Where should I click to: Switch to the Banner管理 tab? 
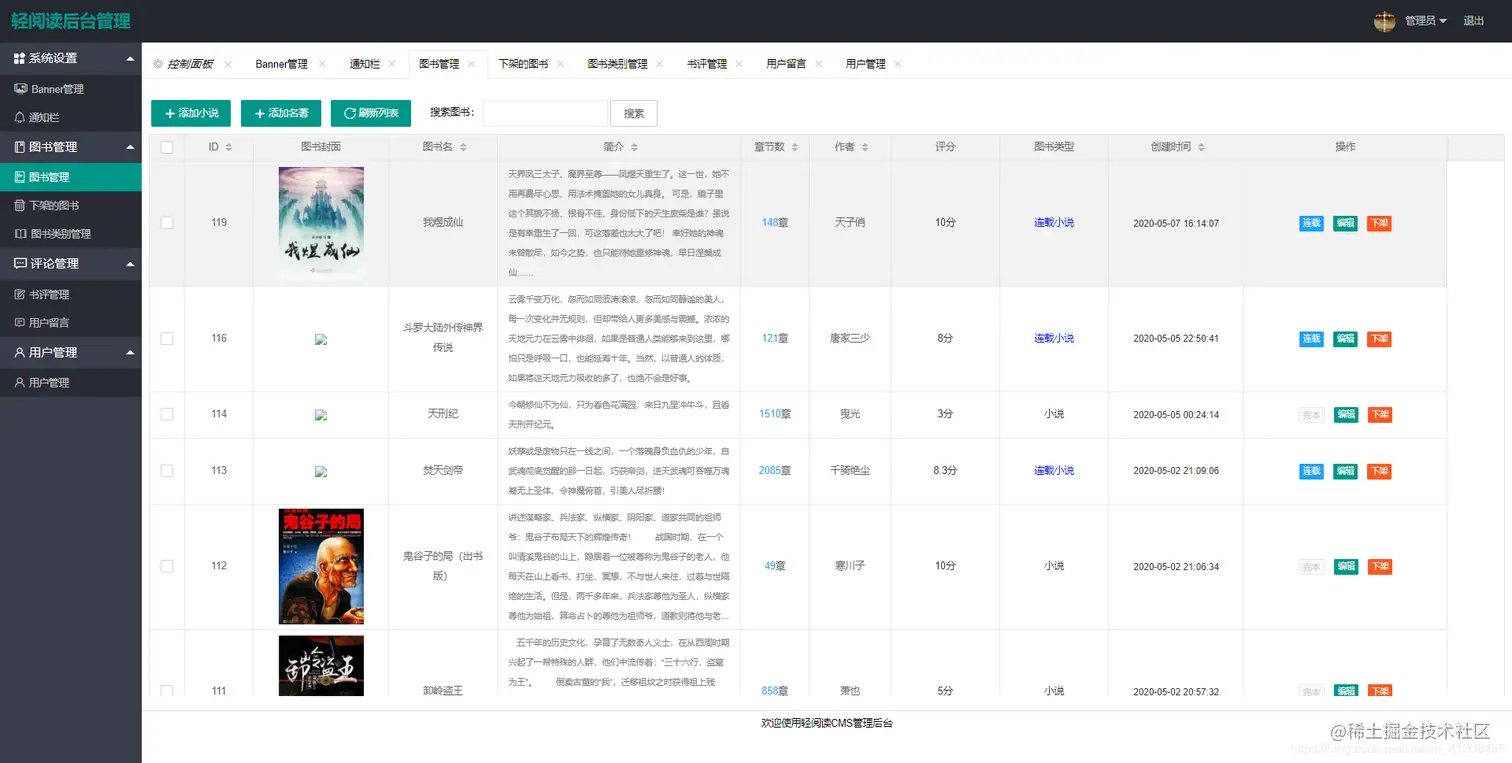pyautogui.click(x=282, y=64)
